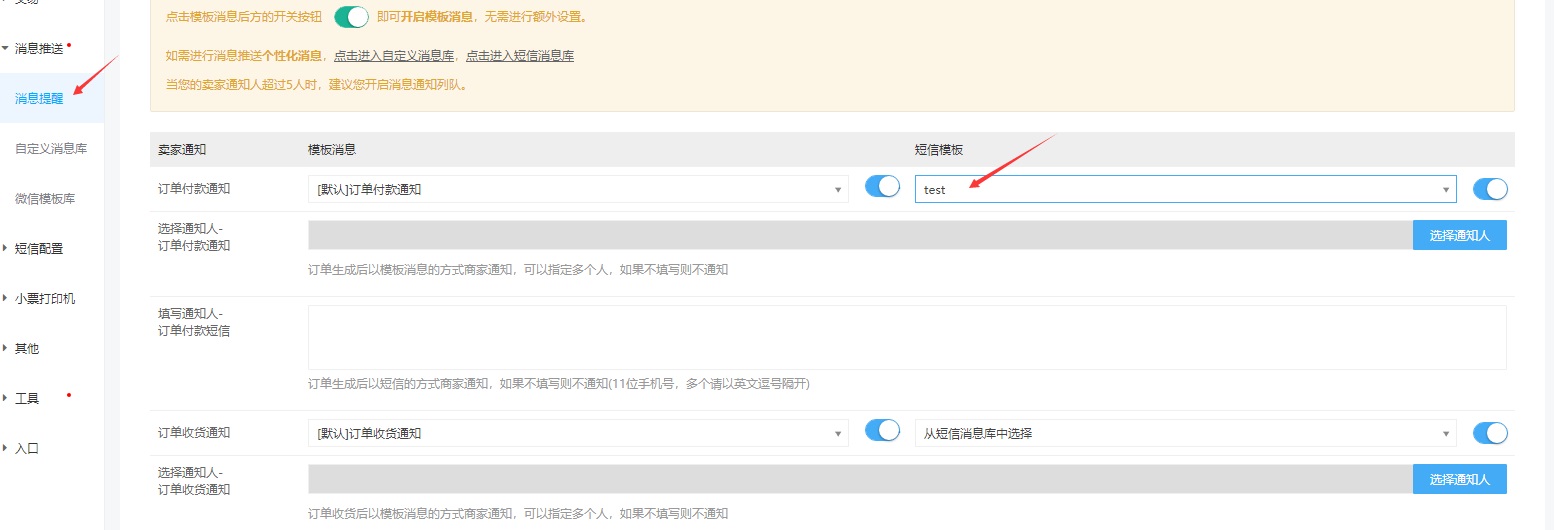Disable 订单付款通知 template message switch
Screen dimensions: 1554x530
click(881, 187)
